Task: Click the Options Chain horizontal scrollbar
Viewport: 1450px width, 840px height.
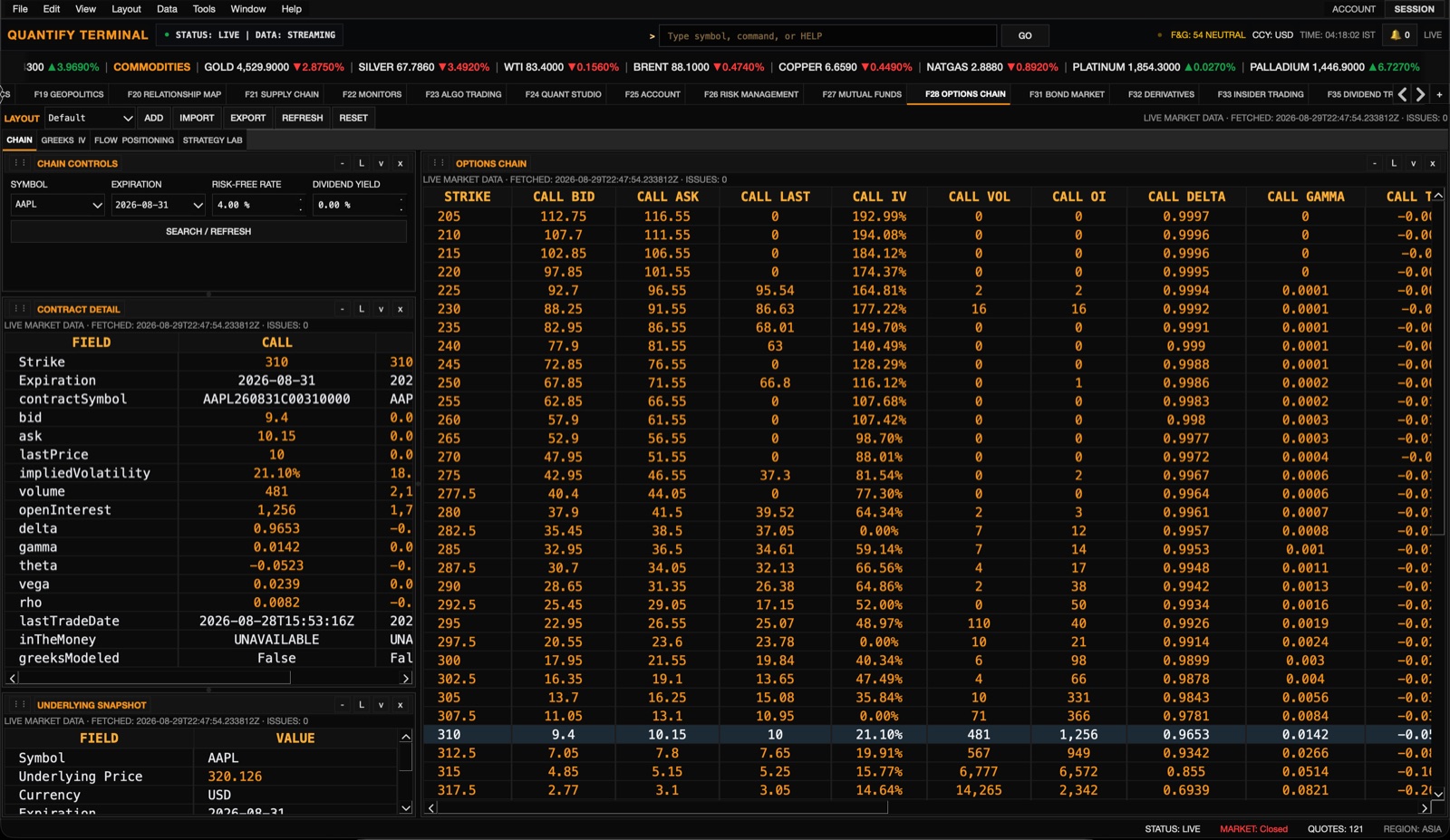Action: (x=663, y=807)
